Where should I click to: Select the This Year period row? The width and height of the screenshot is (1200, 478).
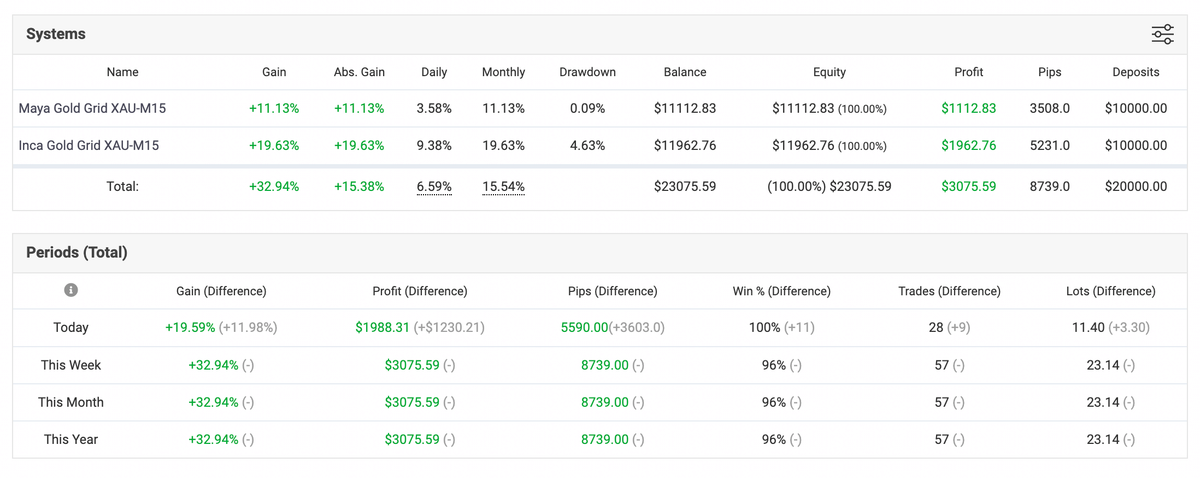[x=71, y=439]
